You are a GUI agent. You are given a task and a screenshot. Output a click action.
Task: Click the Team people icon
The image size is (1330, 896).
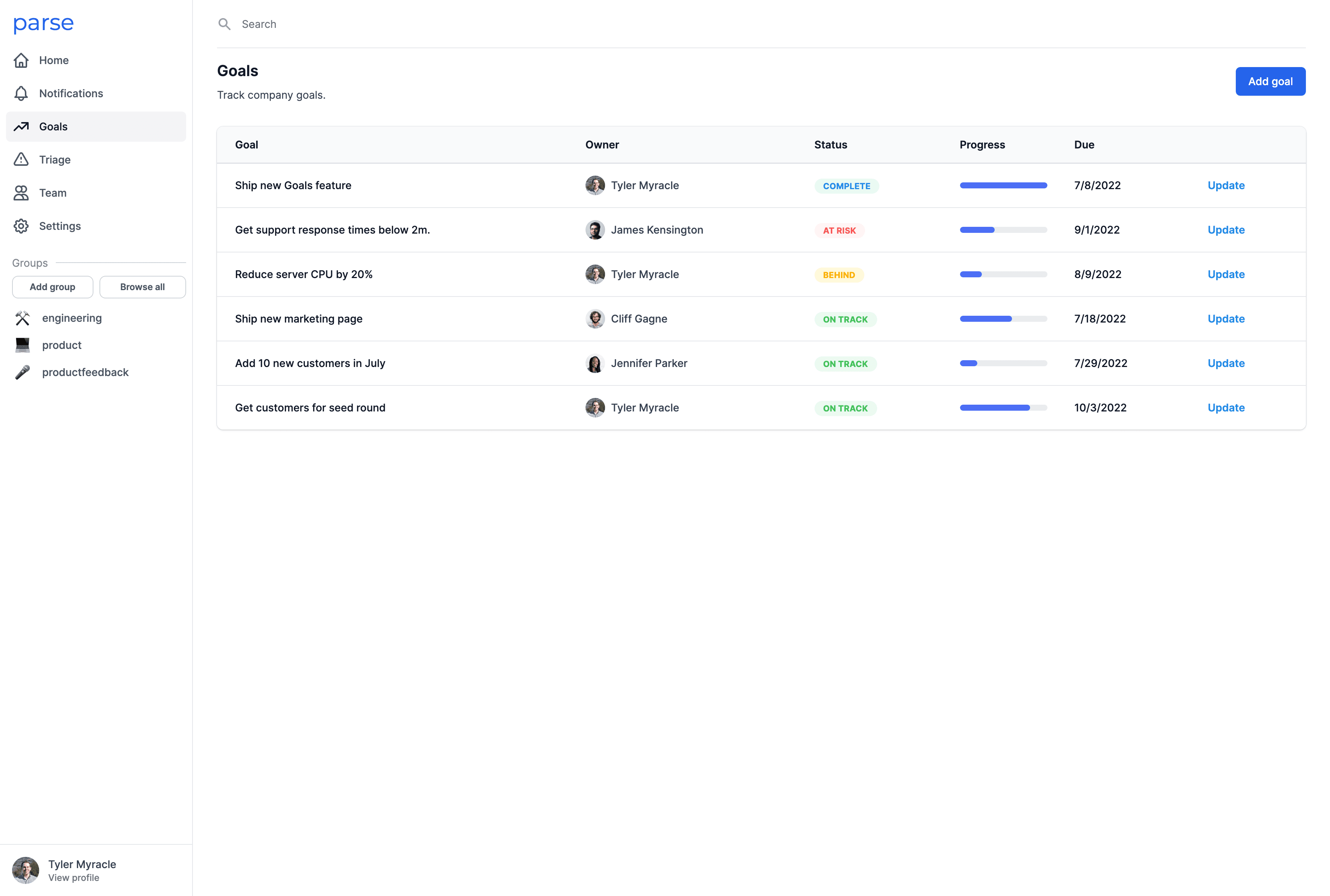(21, 193)
